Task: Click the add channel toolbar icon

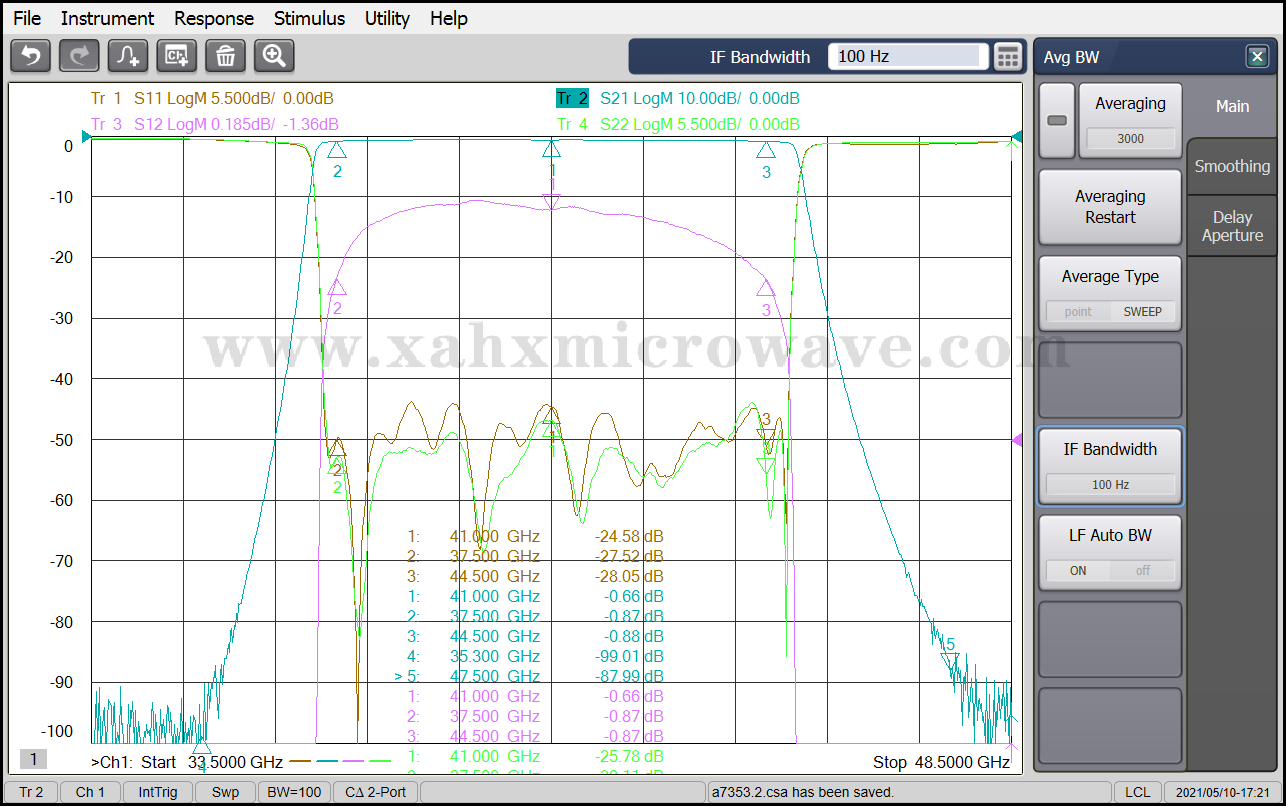Action: coord(177,56)
